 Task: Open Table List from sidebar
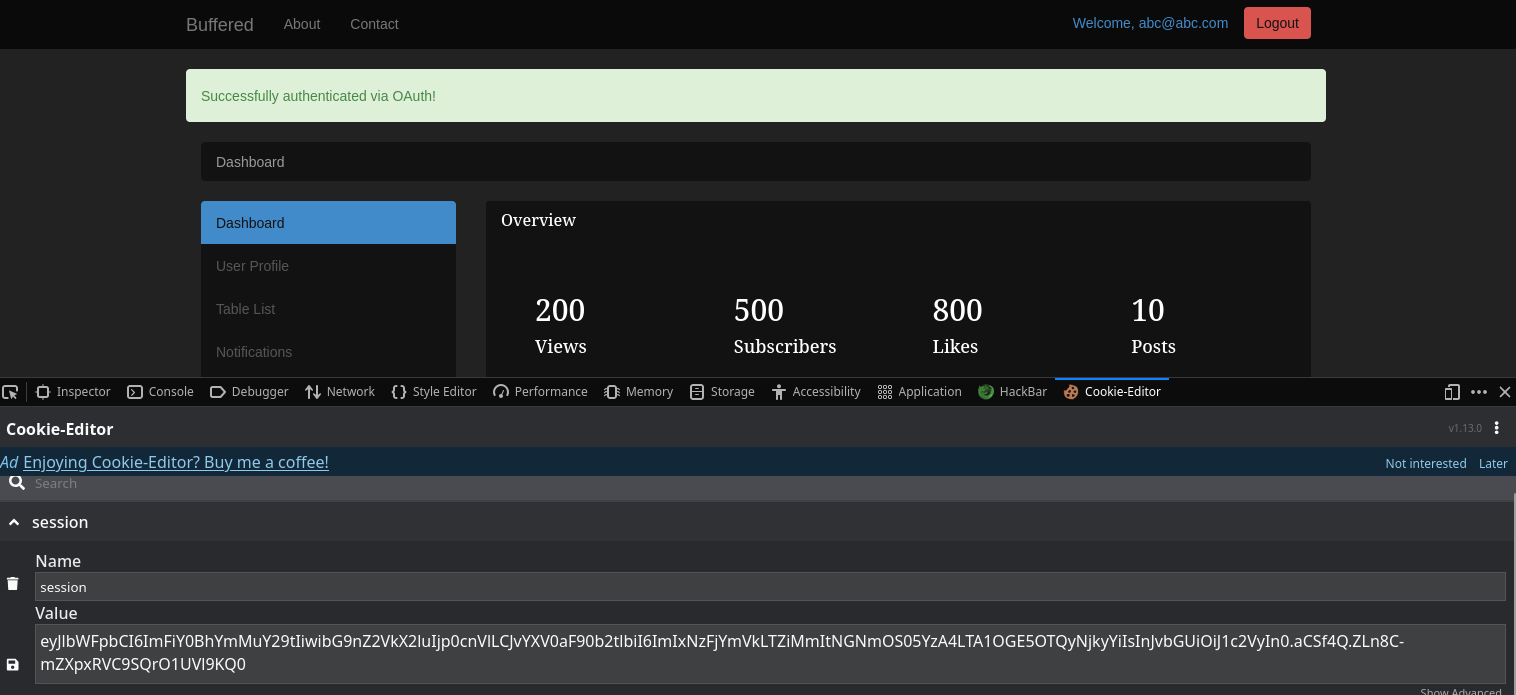coord(245,309)
